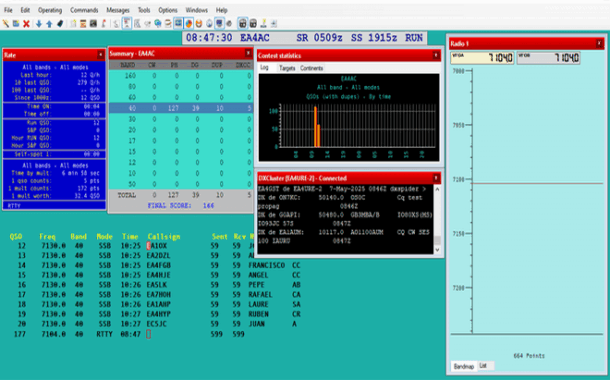Open the Edit menu
This screenshot has width=610, height=380.
click(25, 10)
